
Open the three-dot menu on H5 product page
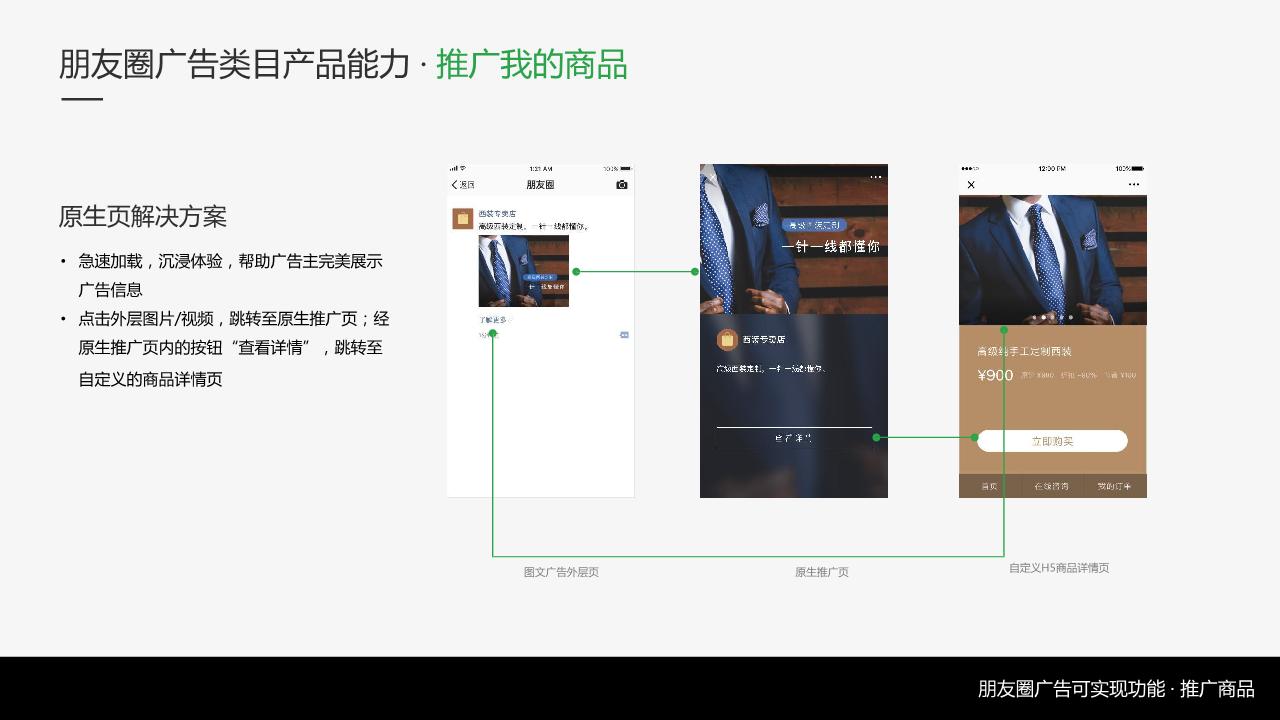point(1133,185)
